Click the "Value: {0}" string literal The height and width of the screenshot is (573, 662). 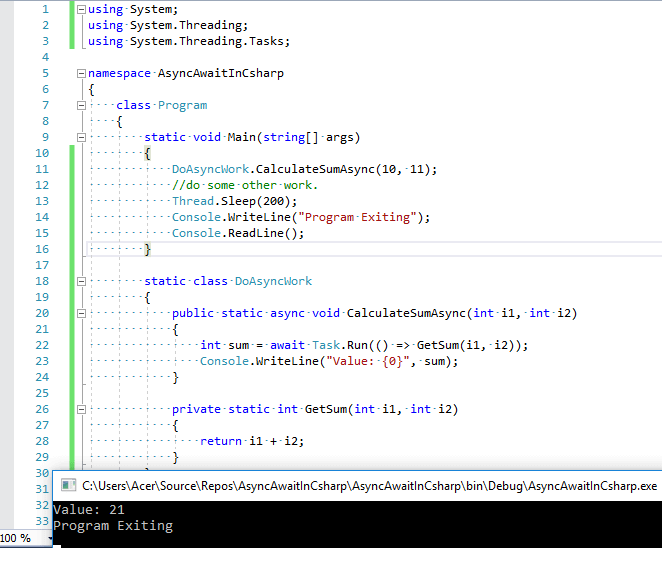click(374, 361)
